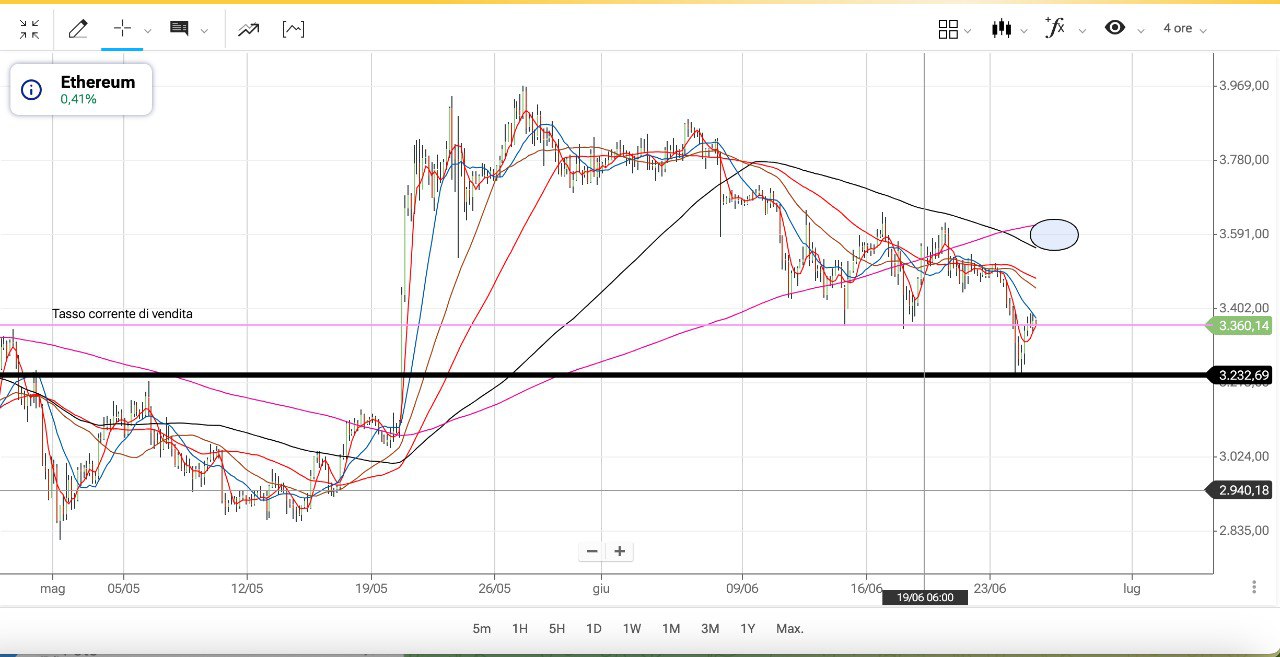The image size is (1280, 657).
Task: Select the 1M time range
Action: point(671,629)
